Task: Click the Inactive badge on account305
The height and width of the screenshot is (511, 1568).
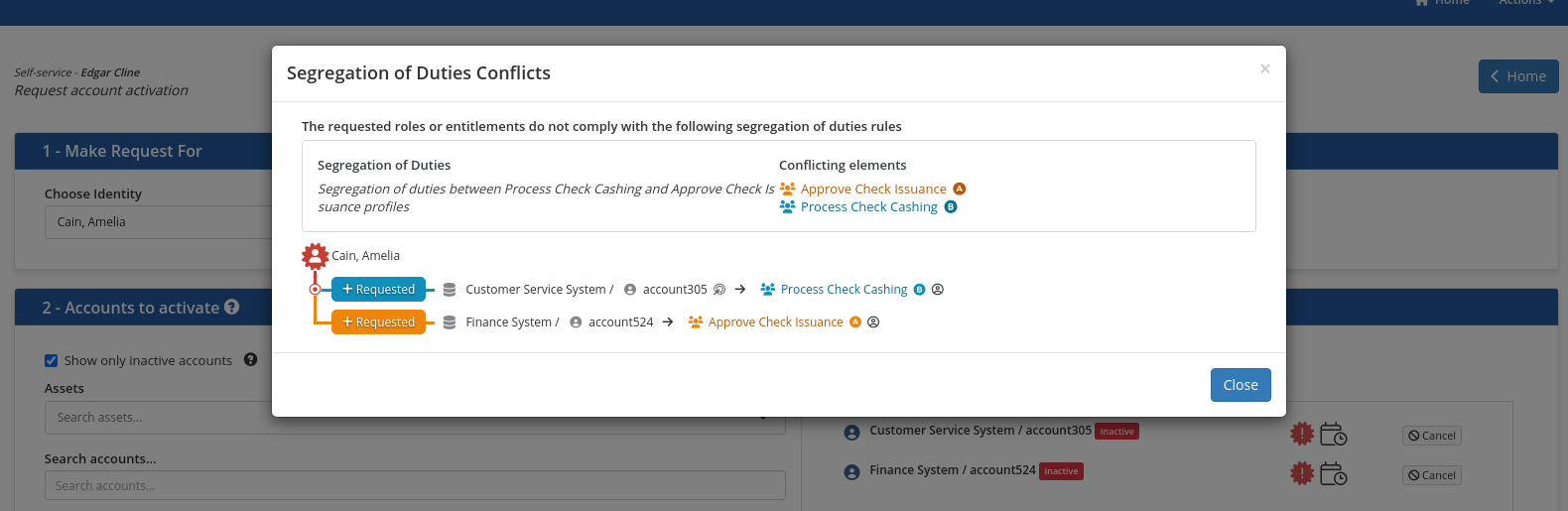Action: 1116,432
